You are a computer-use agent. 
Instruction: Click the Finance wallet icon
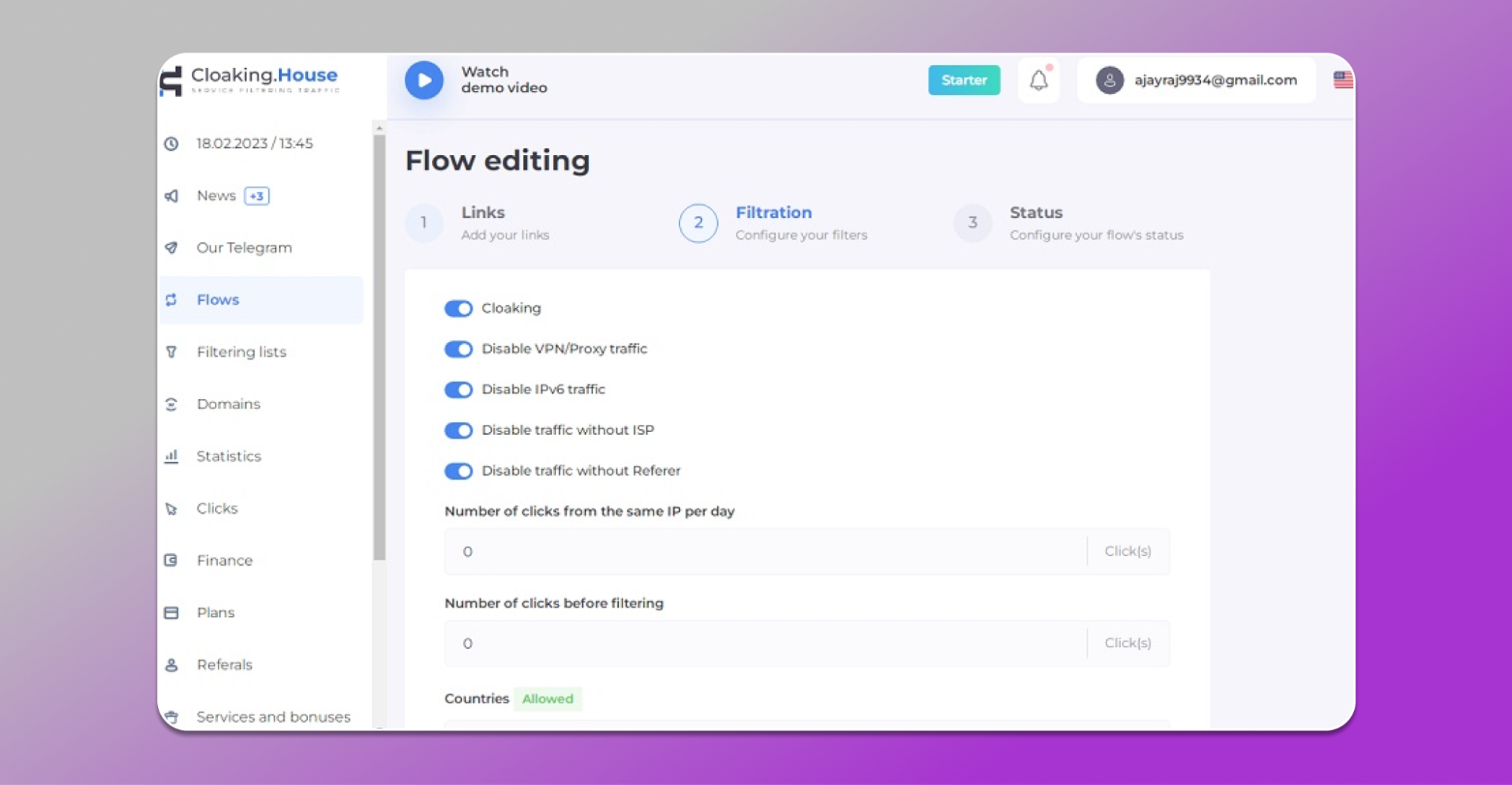tap(172, 560)
